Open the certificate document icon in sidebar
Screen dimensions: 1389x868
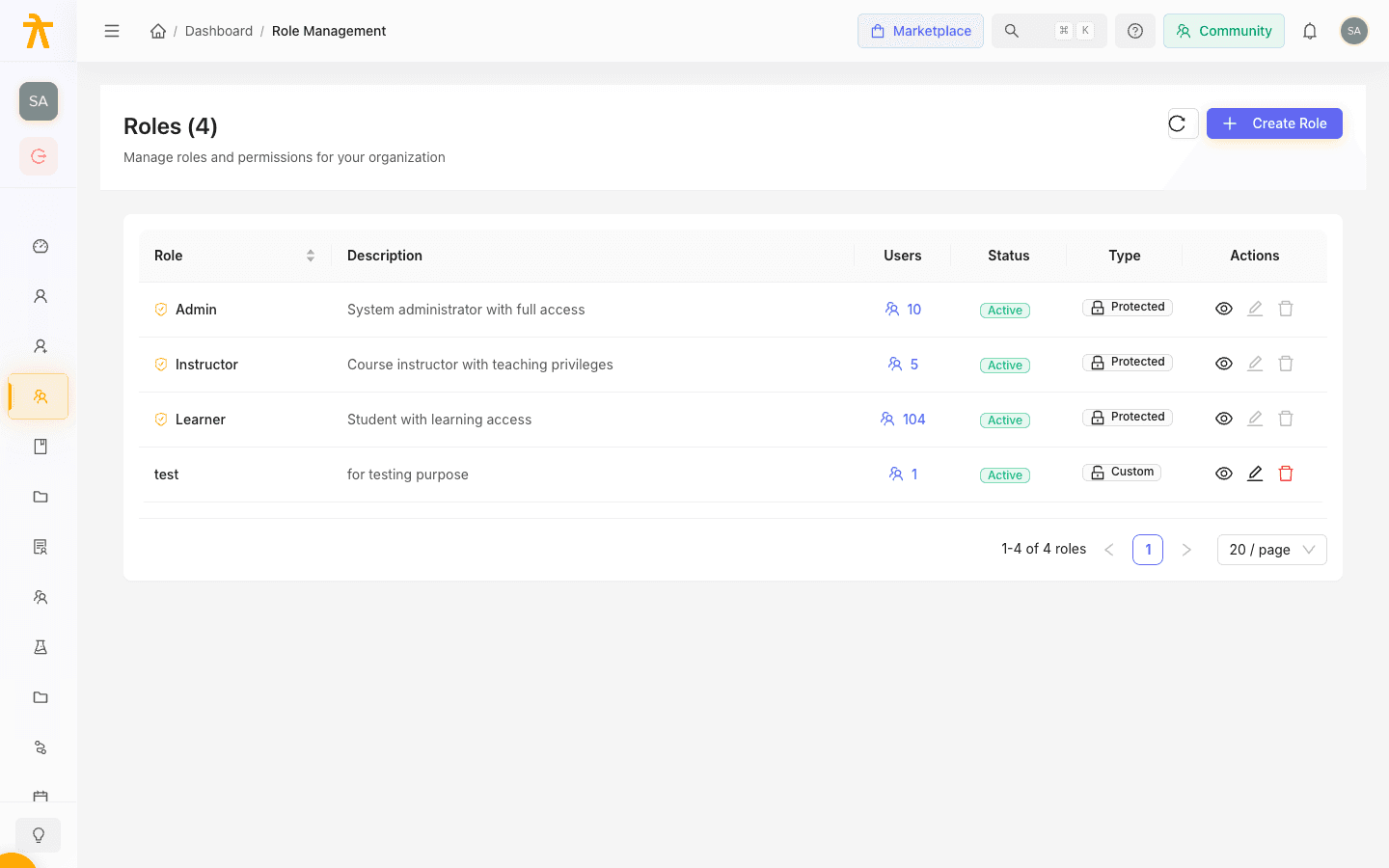[x=41, y=547]
